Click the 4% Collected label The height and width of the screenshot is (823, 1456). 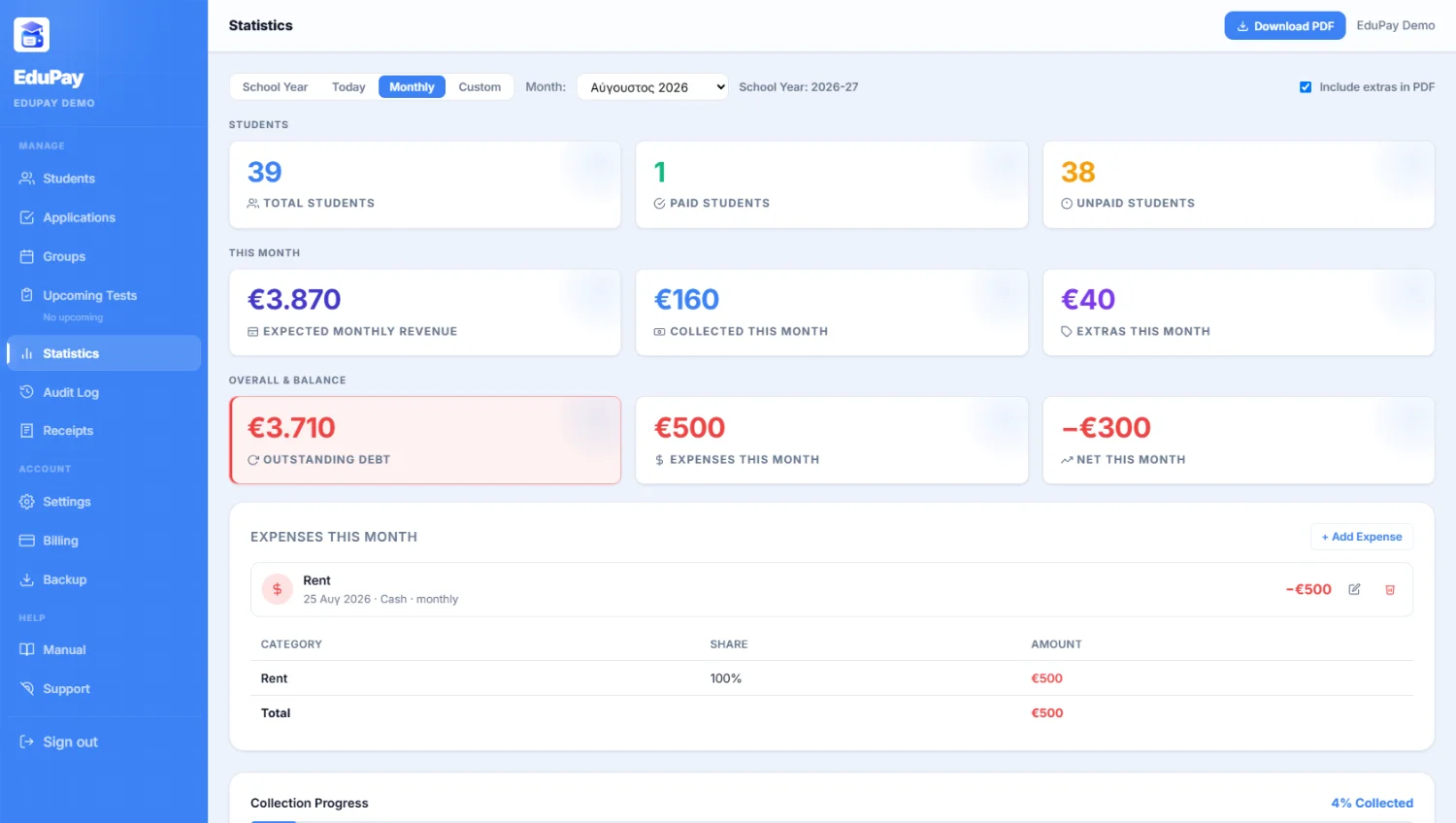click(x=1372, y=804)
